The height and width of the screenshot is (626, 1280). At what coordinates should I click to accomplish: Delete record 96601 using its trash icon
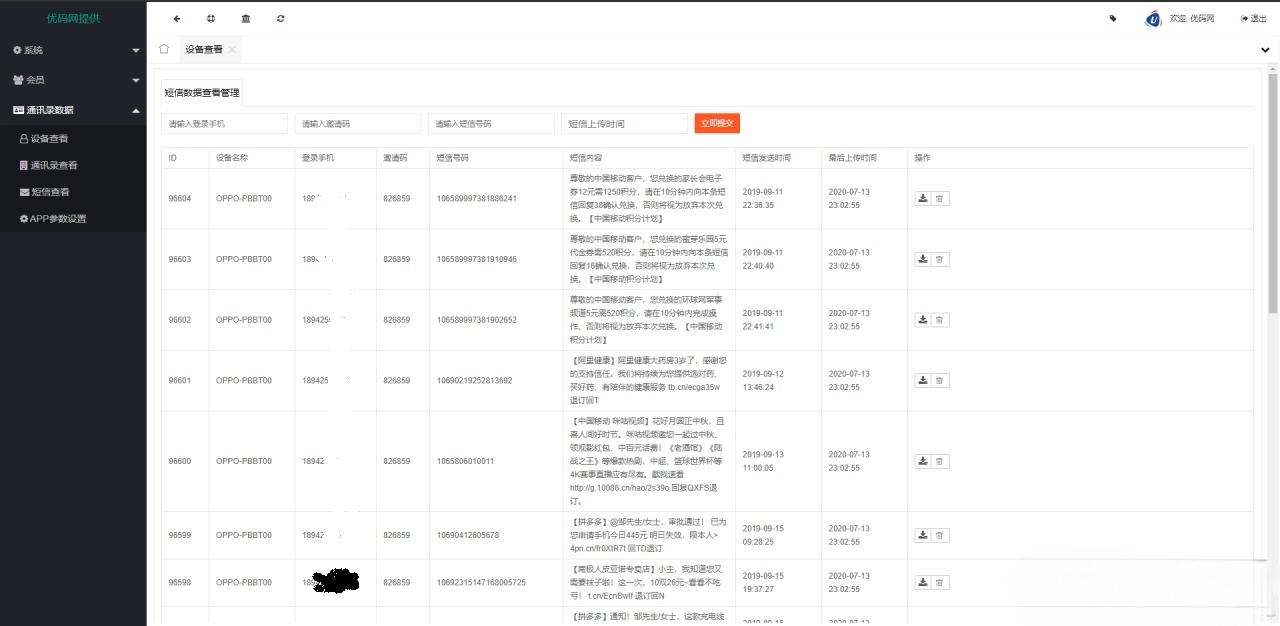click(x=938, y=380)
